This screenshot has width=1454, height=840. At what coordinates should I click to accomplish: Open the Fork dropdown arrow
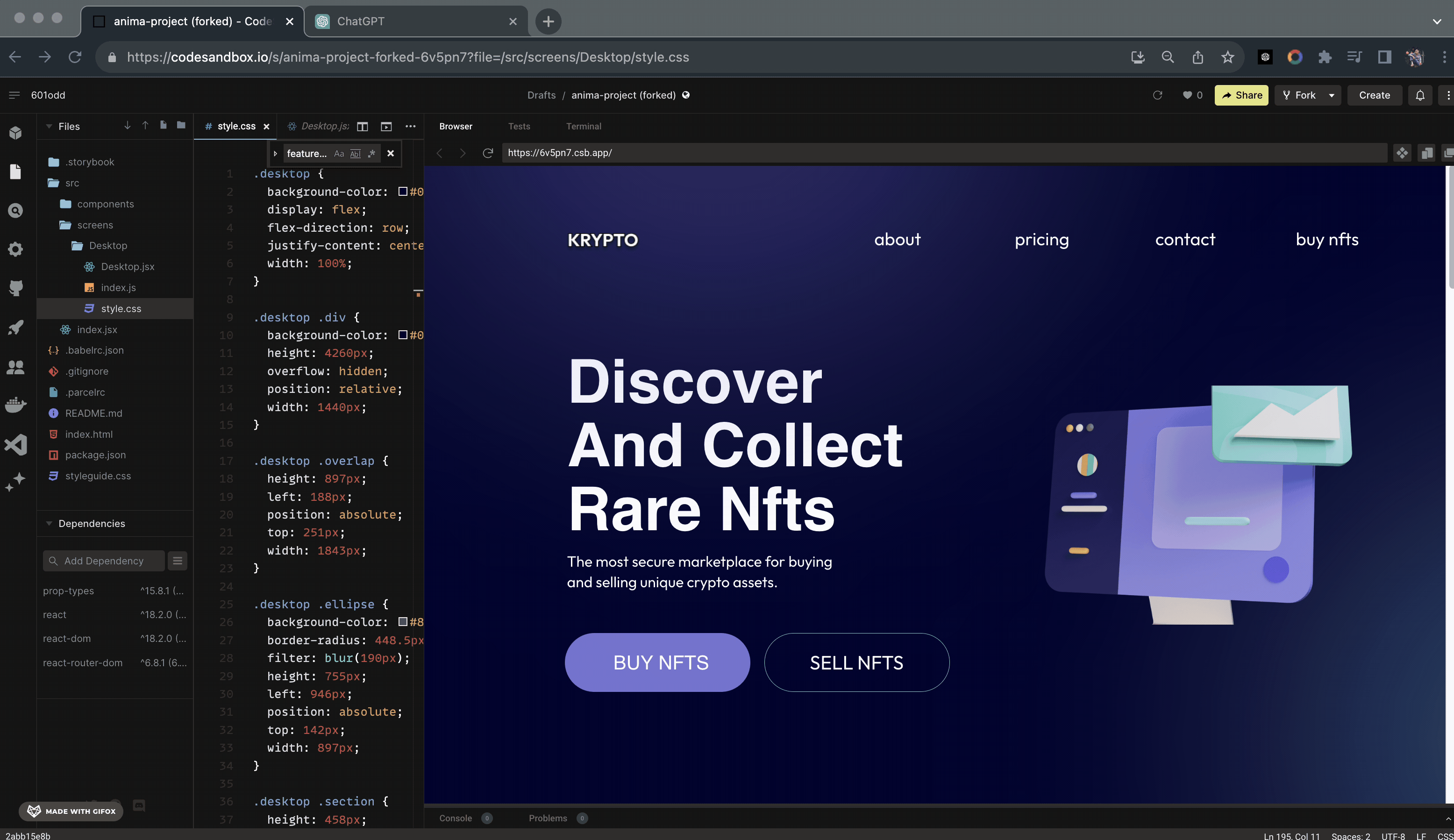pyautogui.click(x=1332, y=95)
